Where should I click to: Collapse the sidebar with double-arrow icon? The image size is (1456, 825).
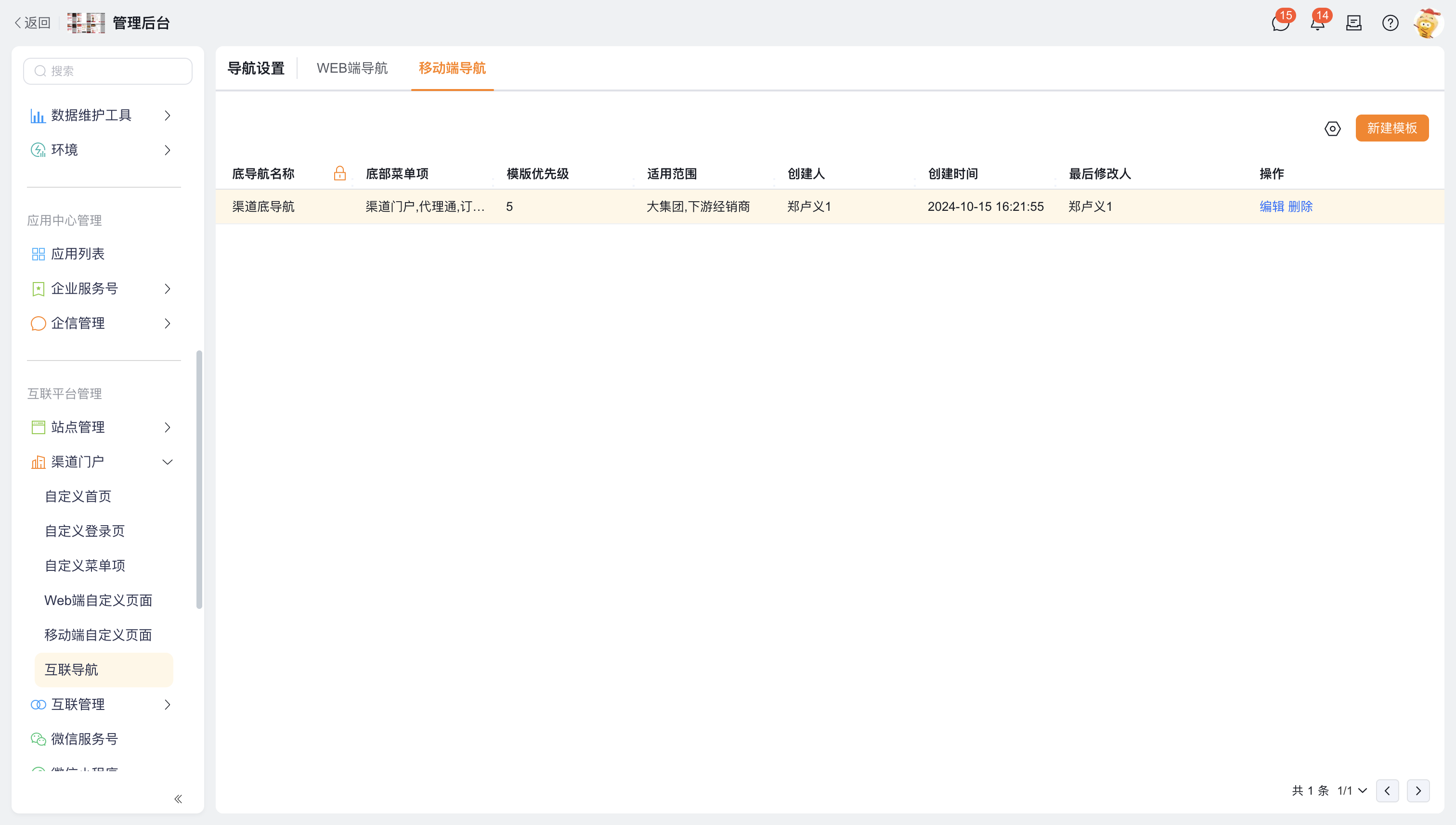pos(178,799)
